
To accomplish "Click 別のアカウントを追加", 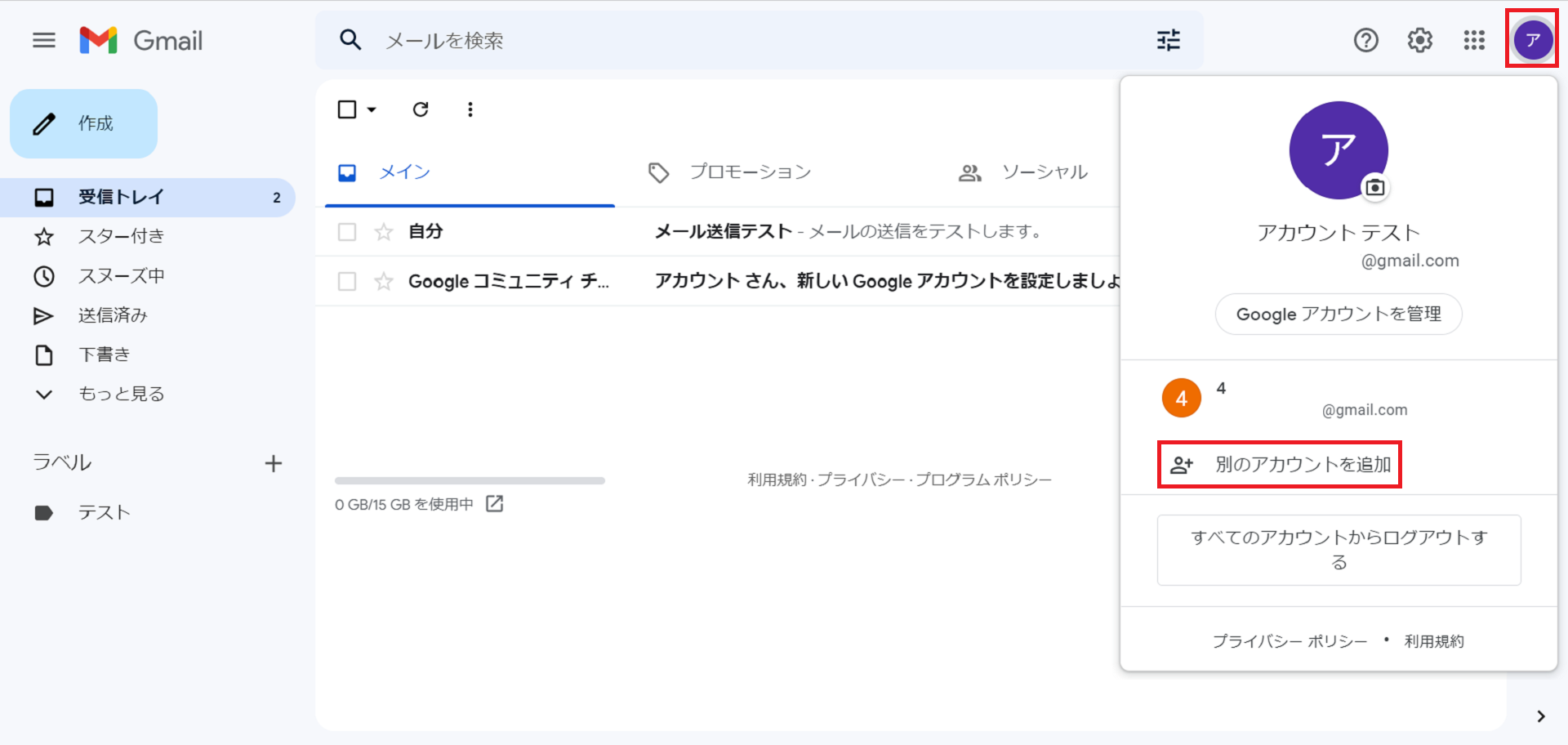I will pos(1280,465).
